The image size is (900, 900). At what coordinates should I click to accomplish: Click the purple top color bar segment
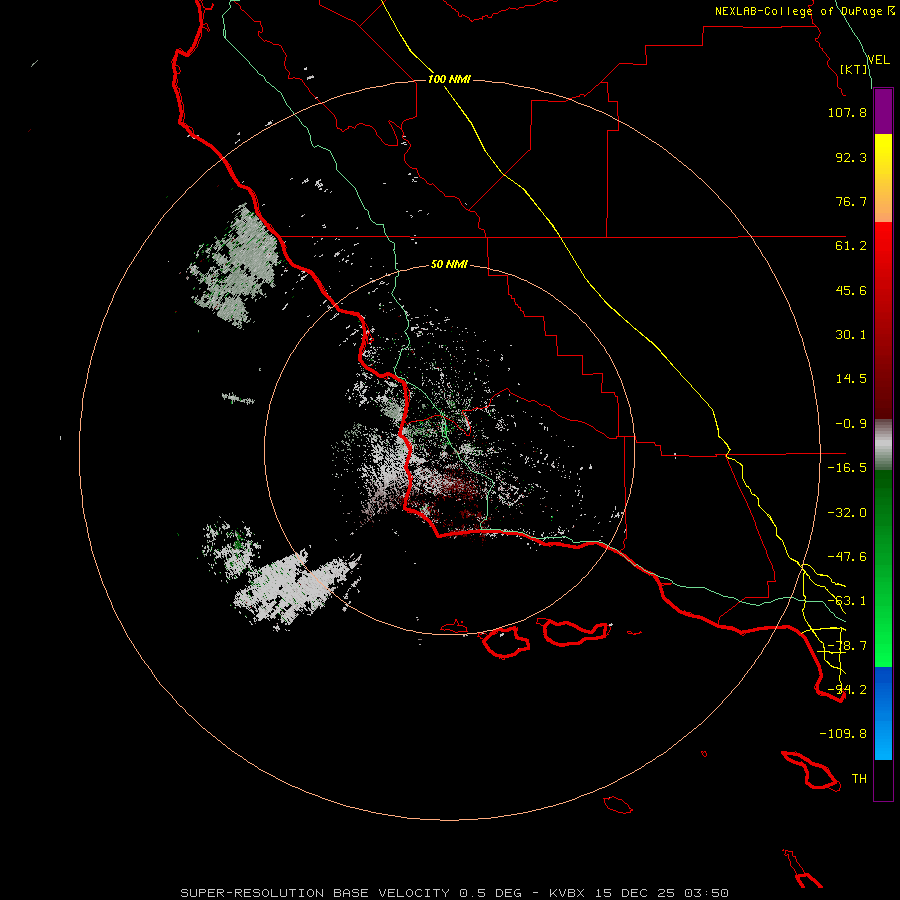pos(883,112)
